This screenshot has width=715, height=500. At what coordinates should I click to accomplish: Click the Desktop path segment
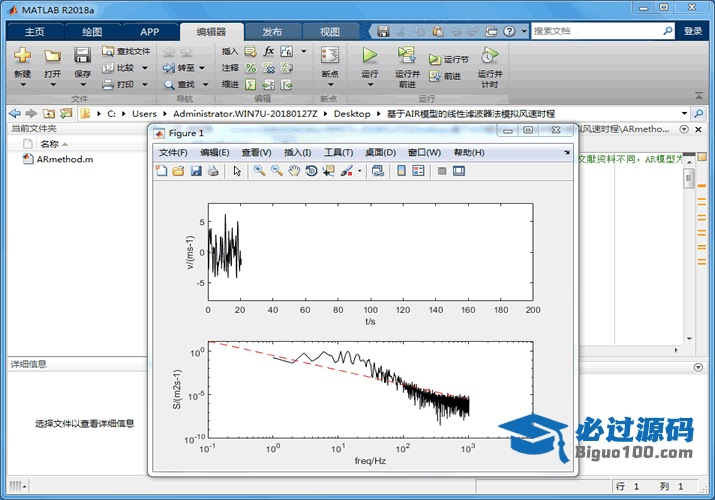click(352, 113)
